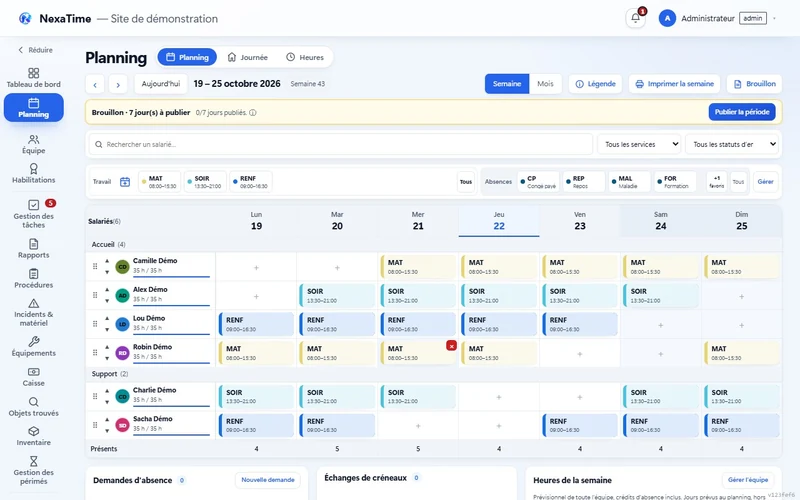Collapse the sidebar with Réduire
Screen dimensions: 800x500
point(35,50)
